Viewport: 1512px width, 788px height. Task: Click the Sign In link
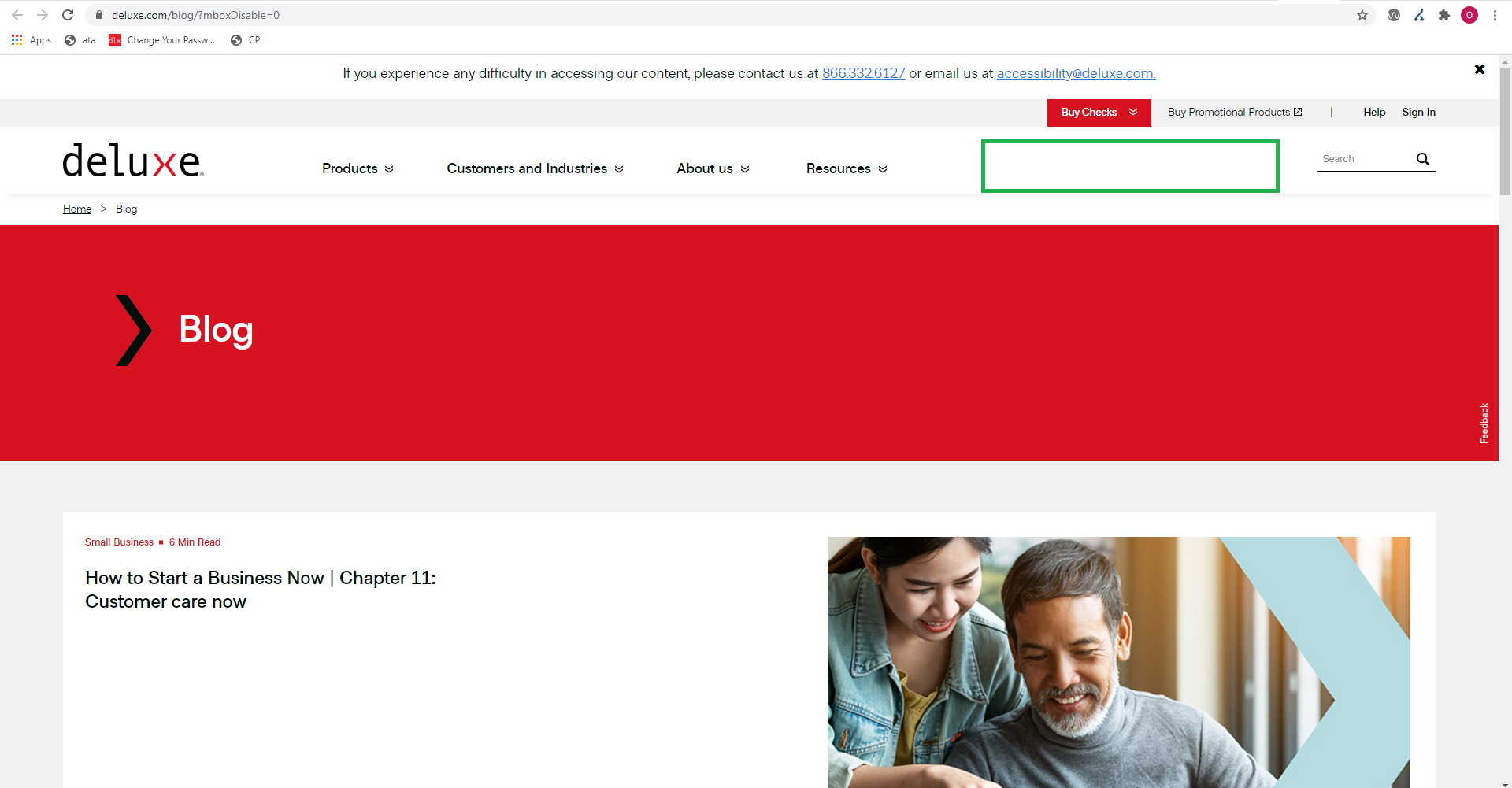click(1418, 113)
